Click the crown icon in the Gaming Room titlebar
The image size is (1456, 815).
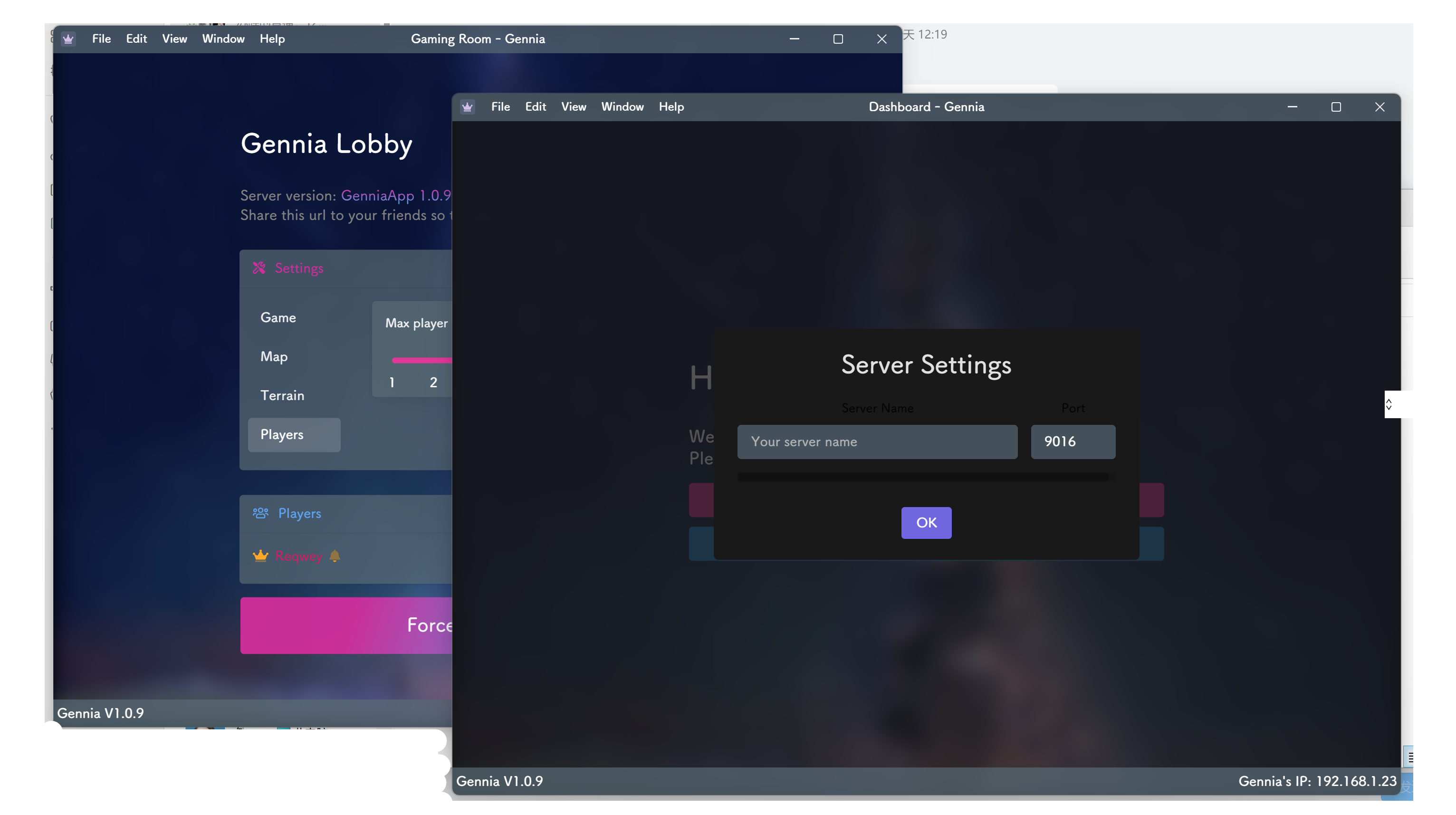click(68, 39)
